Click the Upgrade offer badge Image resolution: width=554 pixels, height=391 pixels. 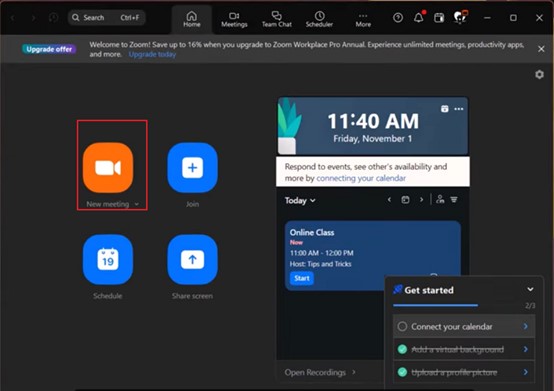[49, 49]
